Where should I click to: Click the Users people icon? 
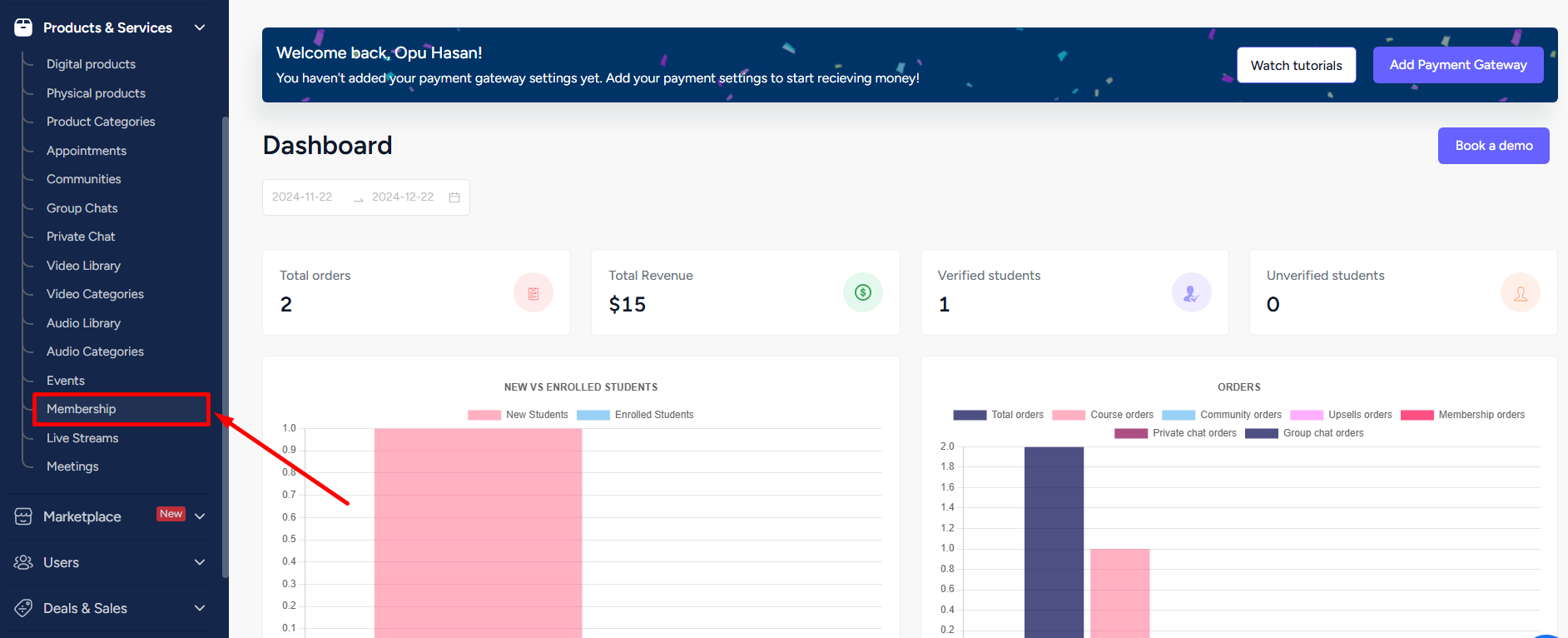[x=23, y=562]
